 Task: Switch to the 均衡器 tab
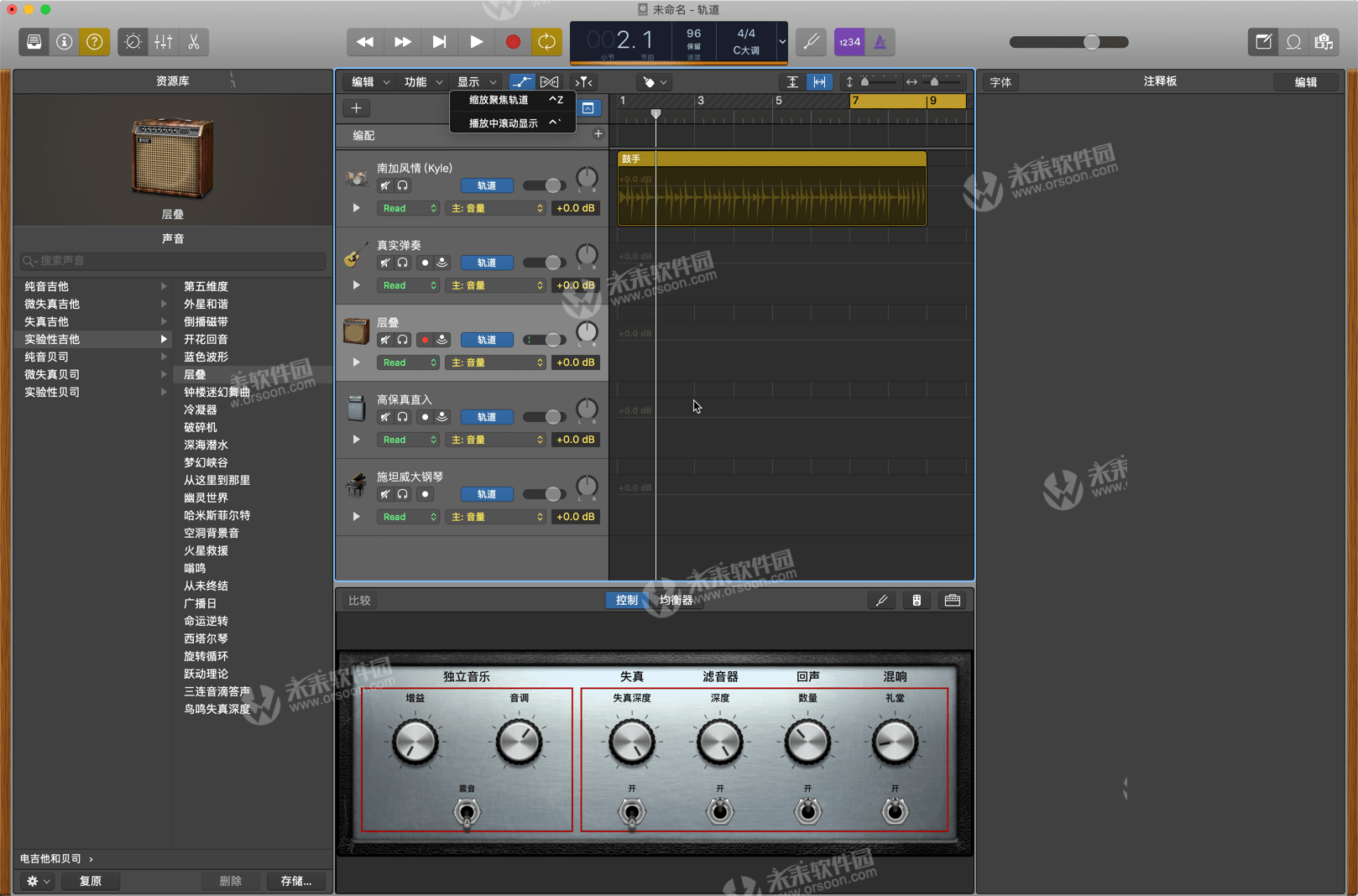click(x=676, y=600)
